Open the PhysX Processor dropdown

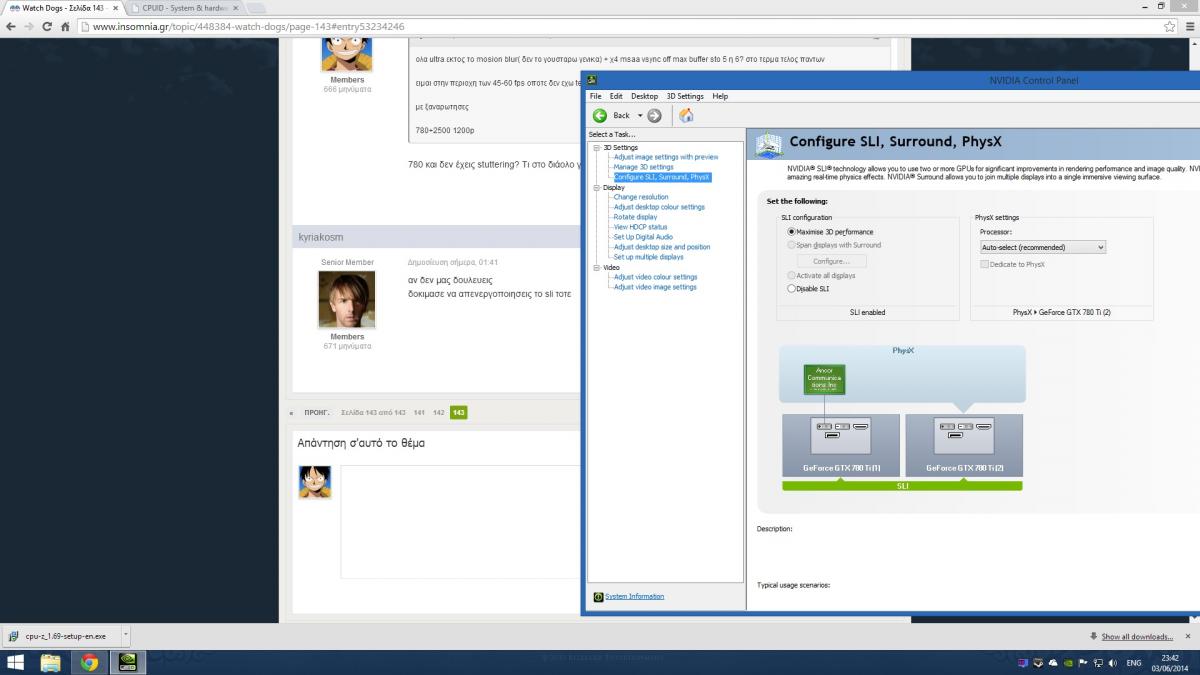click(1042, 247)
